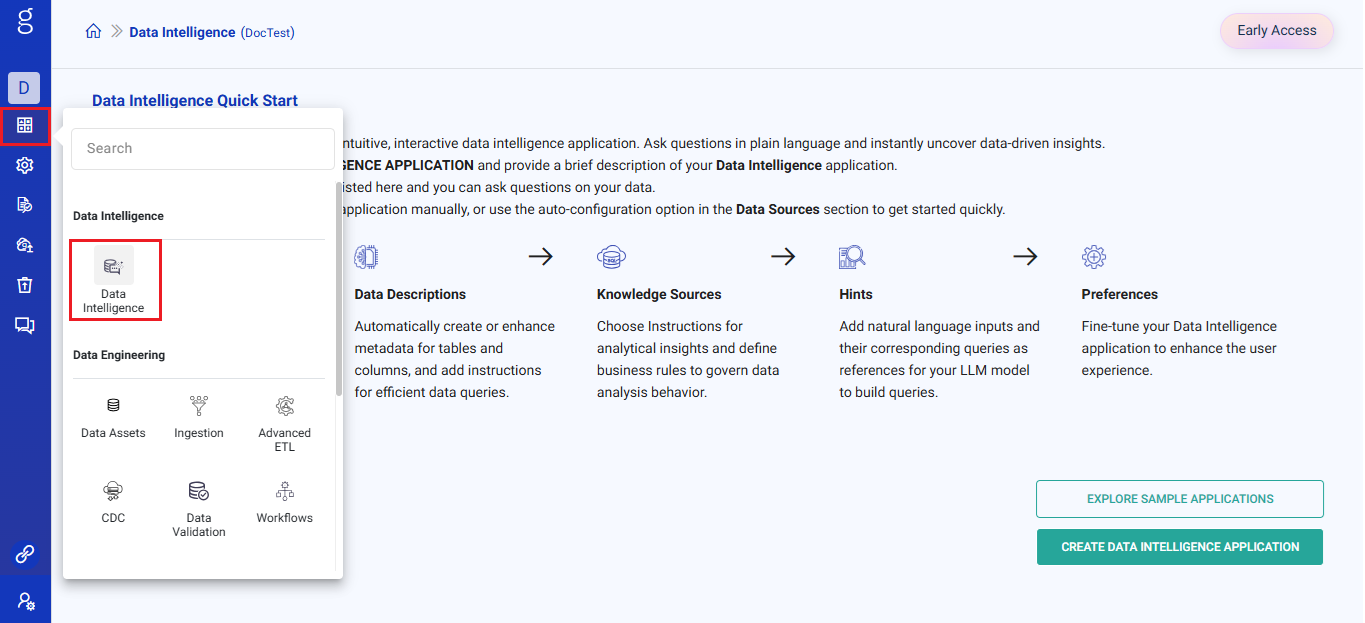
Task: Open the Data Intelligence app tile
Action: 114,280
